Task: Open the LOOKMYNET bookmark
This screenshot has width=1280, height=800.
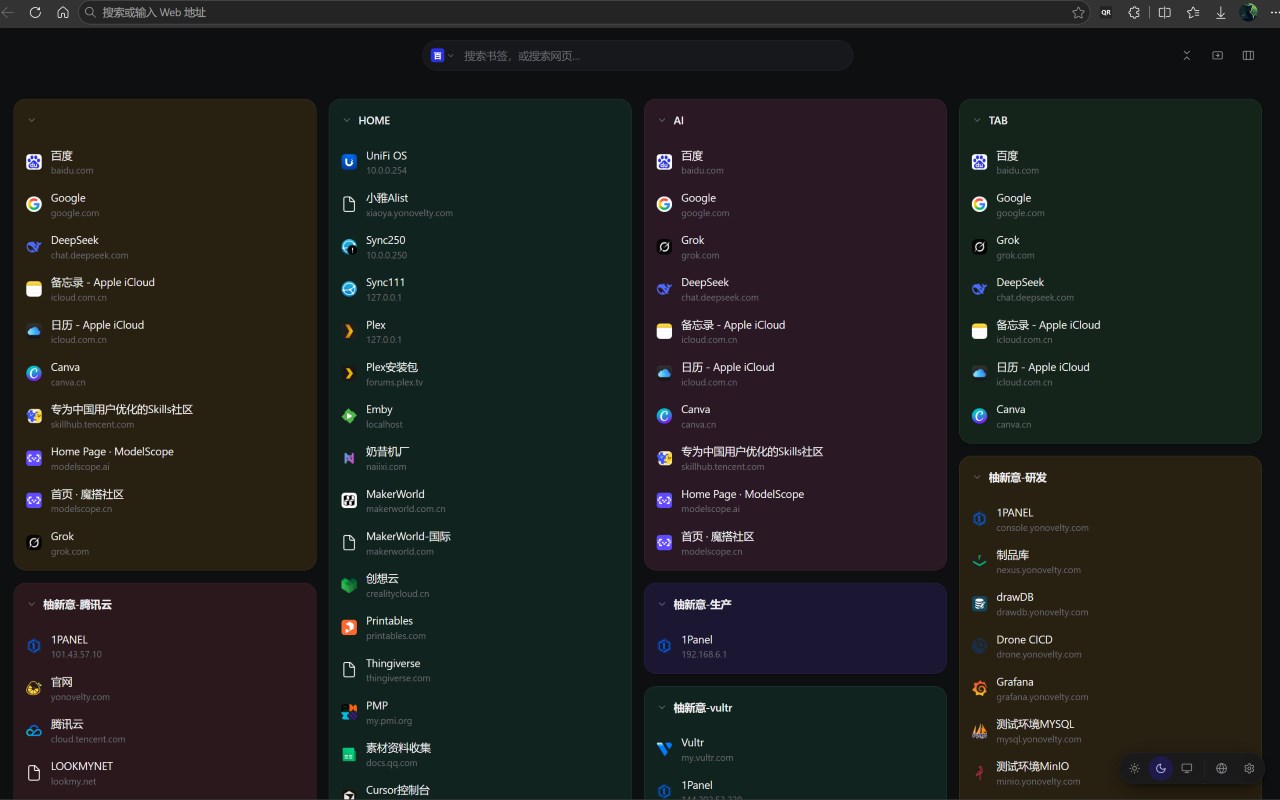Action: [x=165, y=773]
